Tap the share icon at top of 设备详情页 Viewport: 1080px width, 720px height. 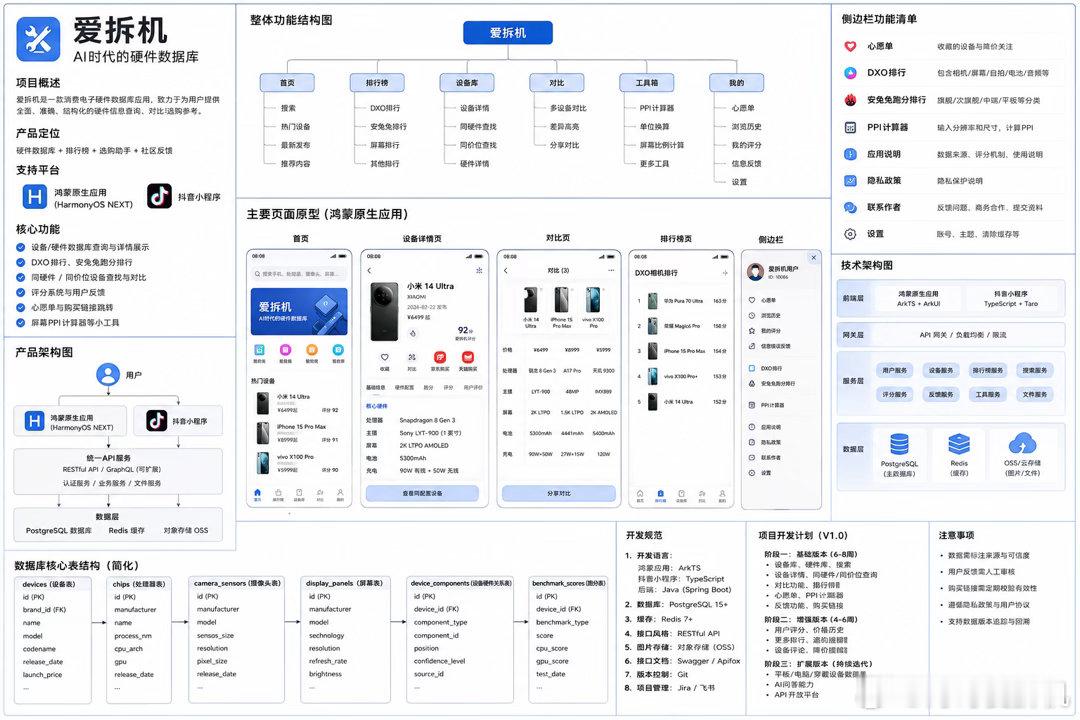(x=479, y=270)
